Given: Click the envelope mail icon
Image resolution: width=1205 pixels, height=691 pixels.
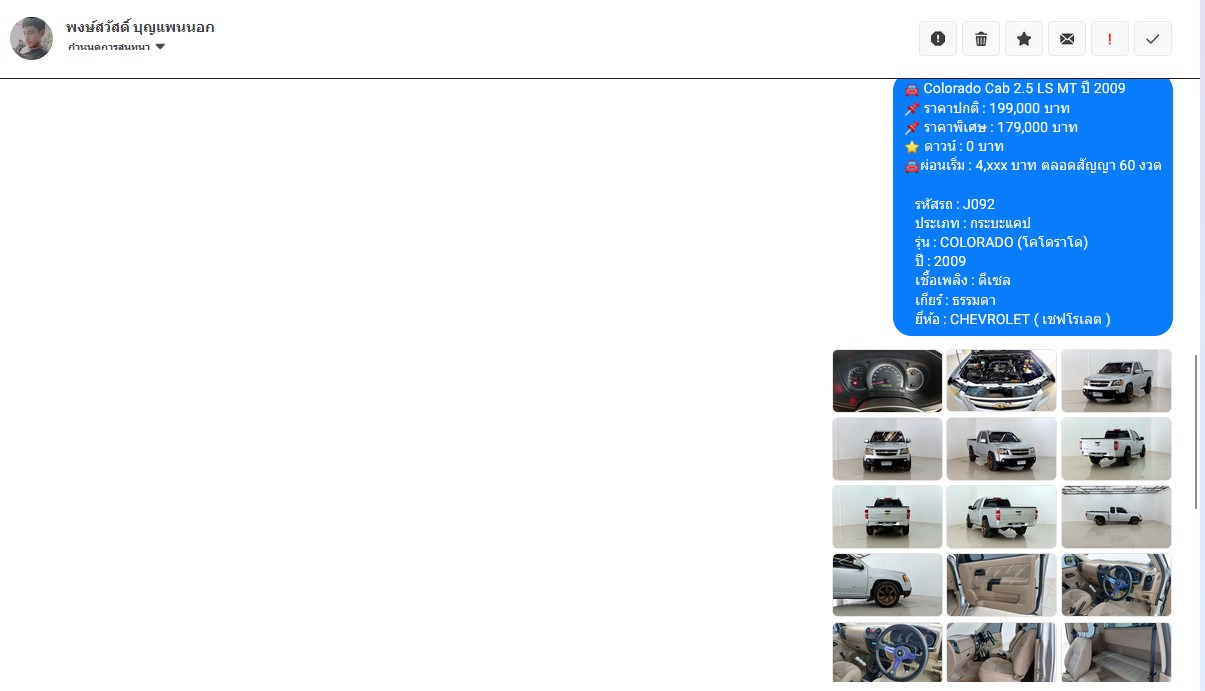Looking at the screenshot, I should point(1067,39).
